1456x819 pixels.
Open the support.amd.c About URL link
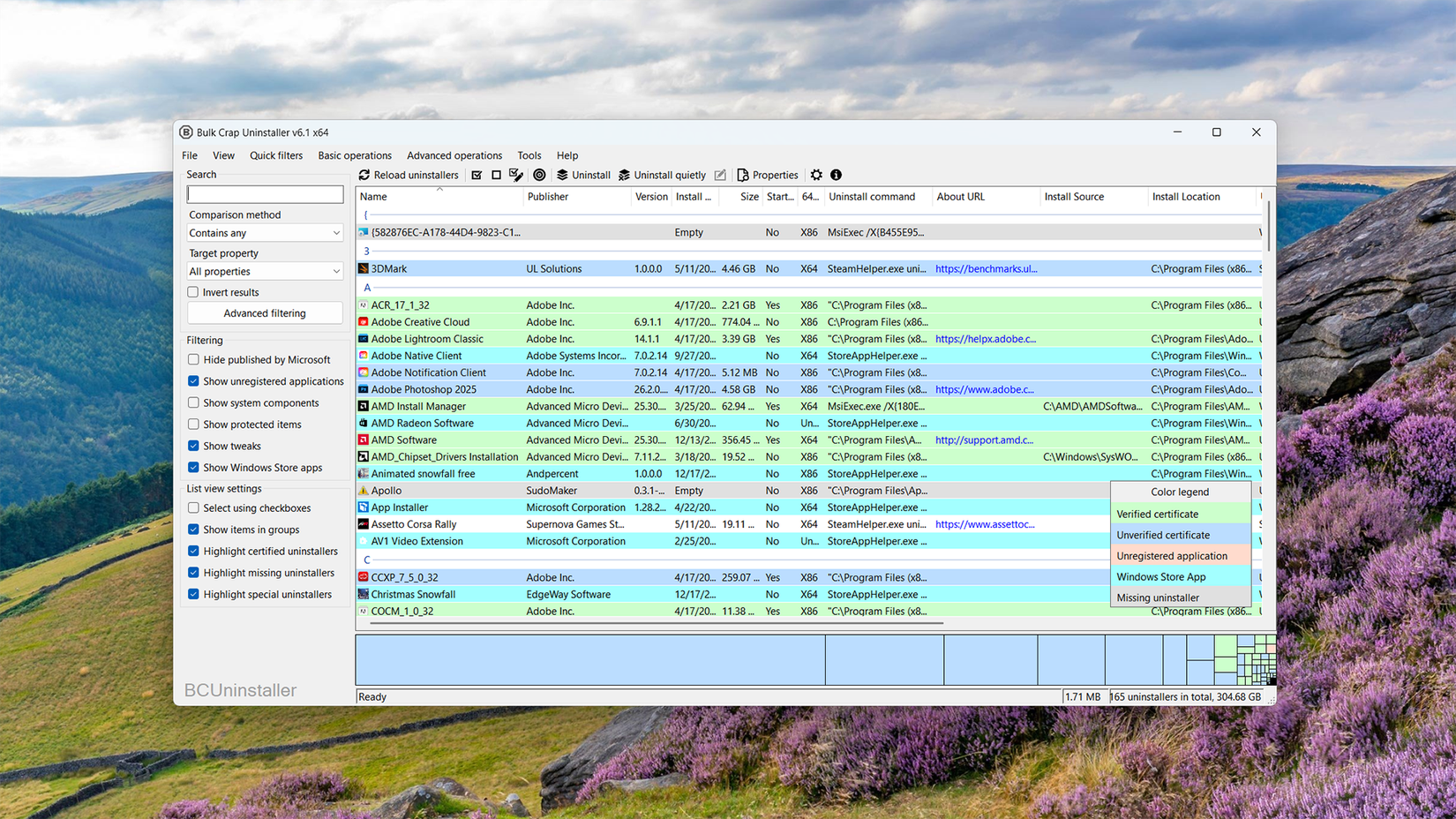[x=984, y=440]
